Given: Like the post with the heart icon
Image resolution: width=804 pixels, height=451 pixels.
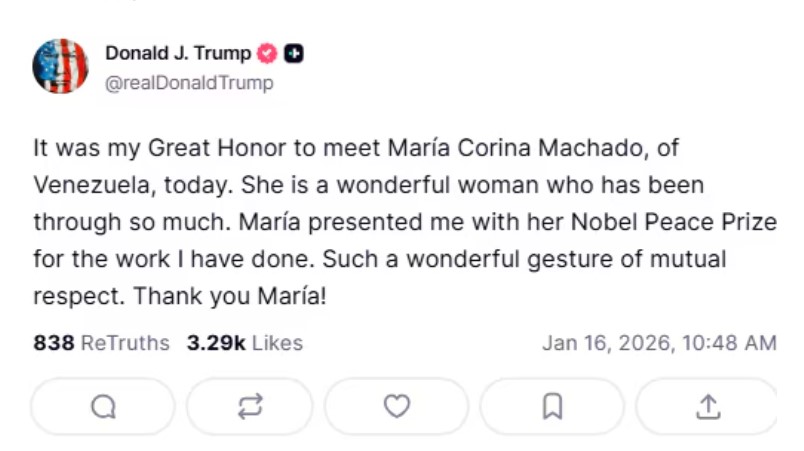Looking at the screenshot, I should (397, 406).
